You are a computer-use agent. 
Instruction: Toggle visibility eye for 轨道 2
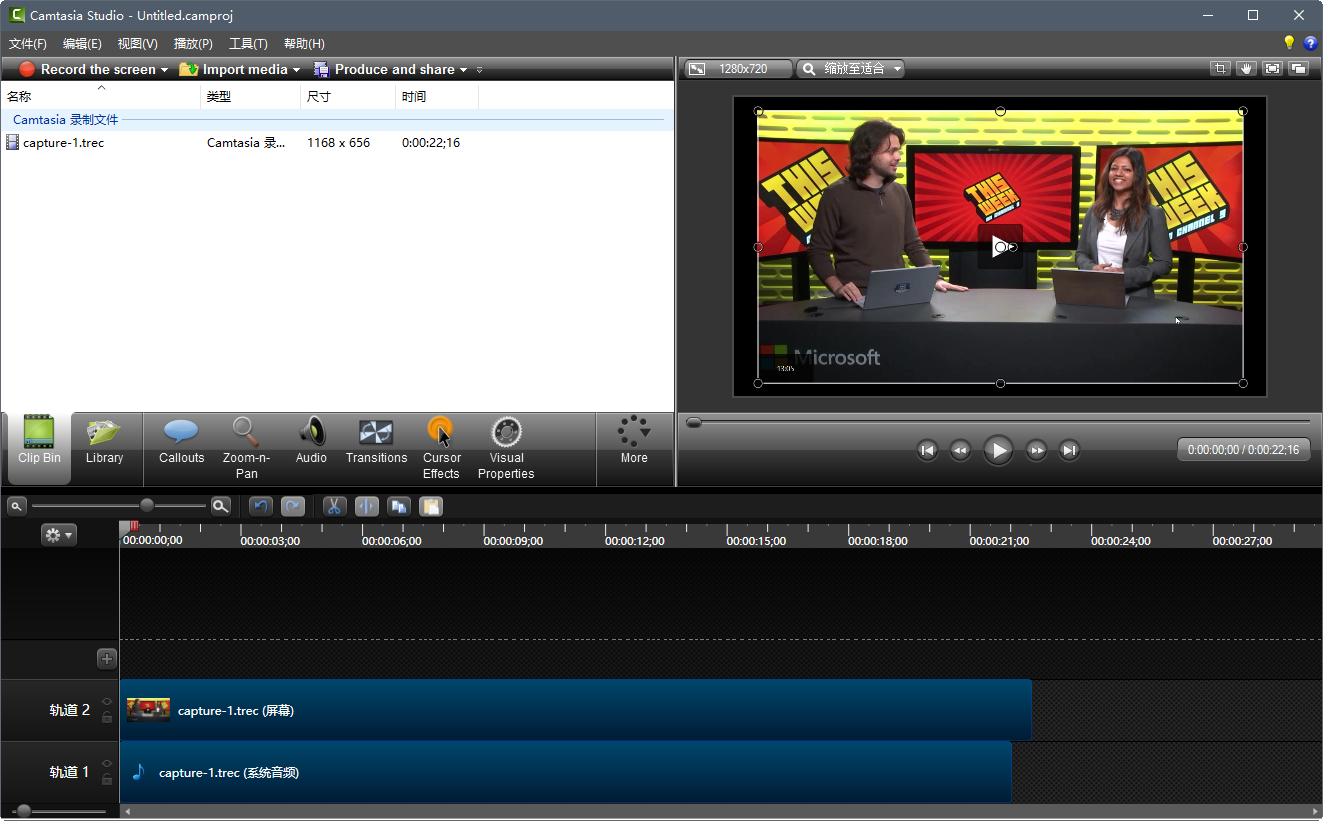pos(107,702)
